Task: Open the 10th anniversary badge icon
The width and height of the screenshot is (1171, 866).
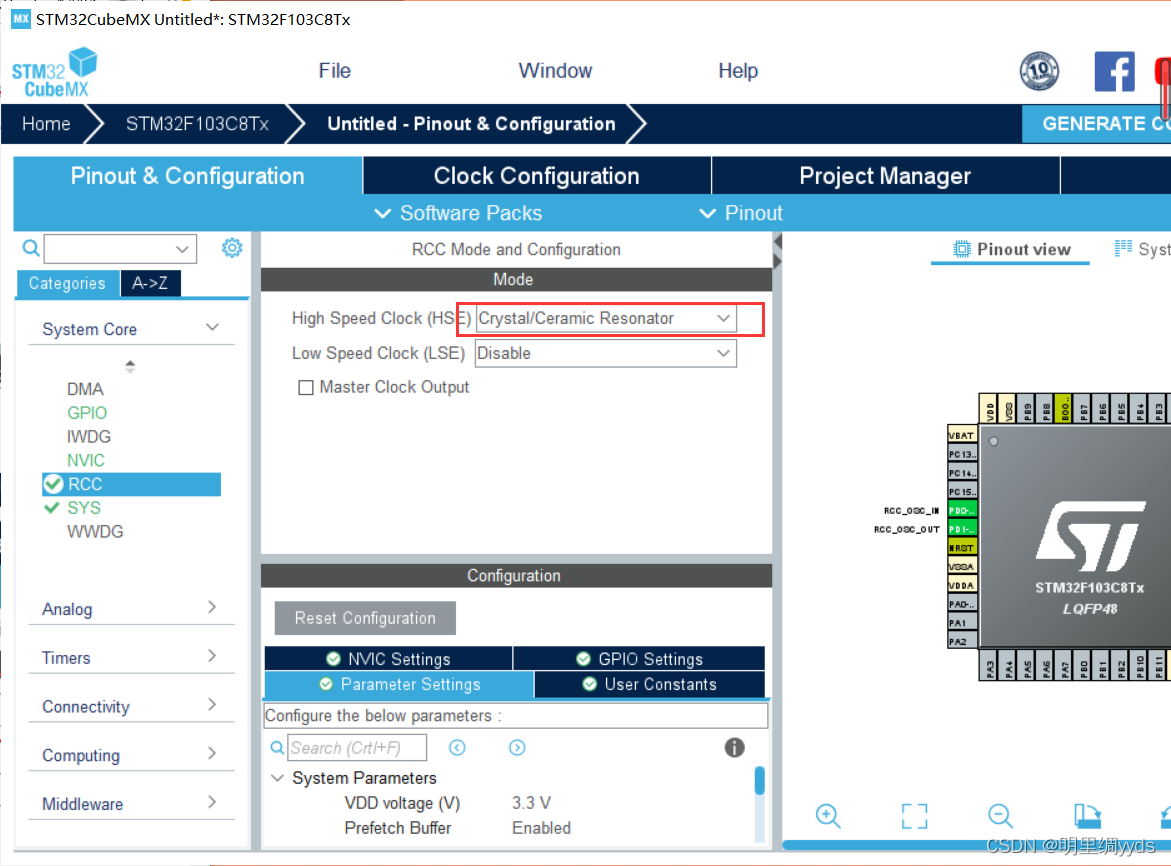Action: pyautogui.click(x=1039, y=71)
